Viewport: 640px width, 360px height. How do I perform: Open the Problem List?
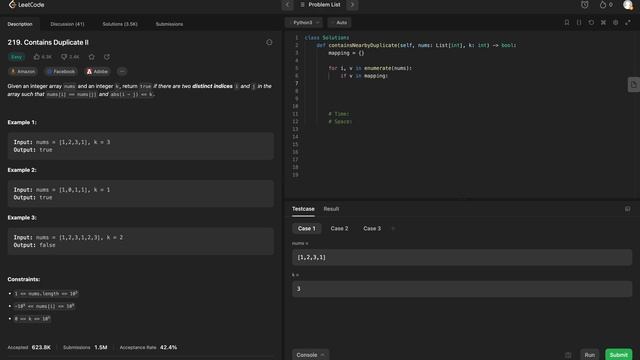tap(320, 5)
